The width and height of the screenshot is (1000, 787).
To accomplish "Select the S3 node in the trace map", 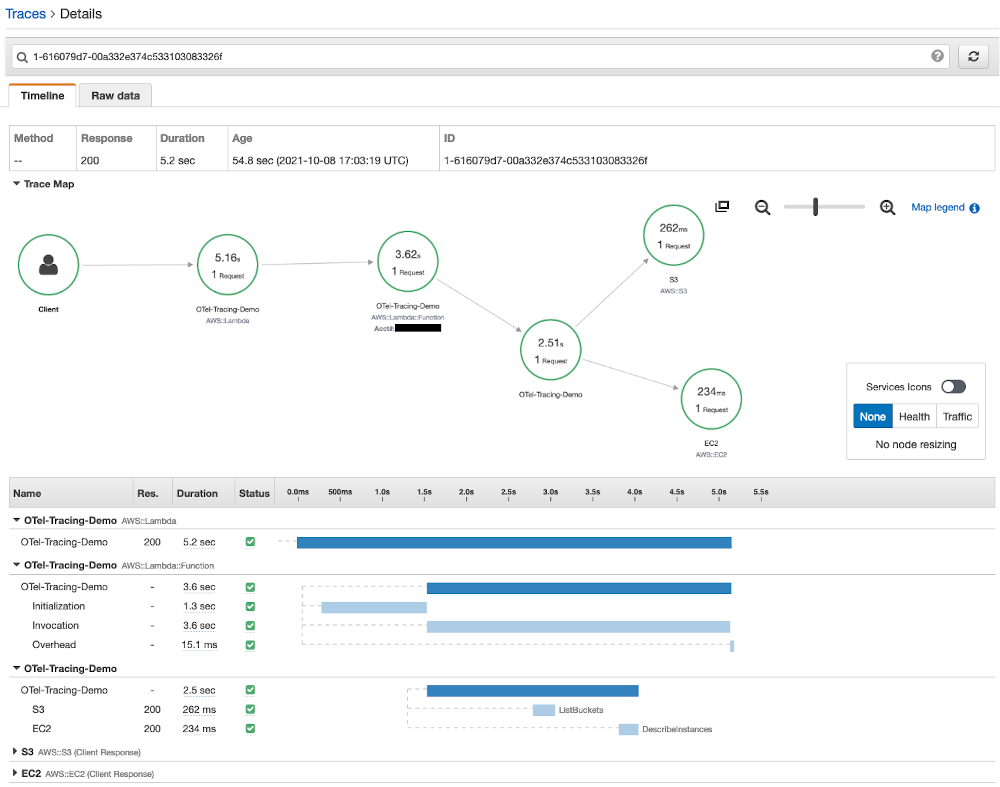I will [673, 235].
